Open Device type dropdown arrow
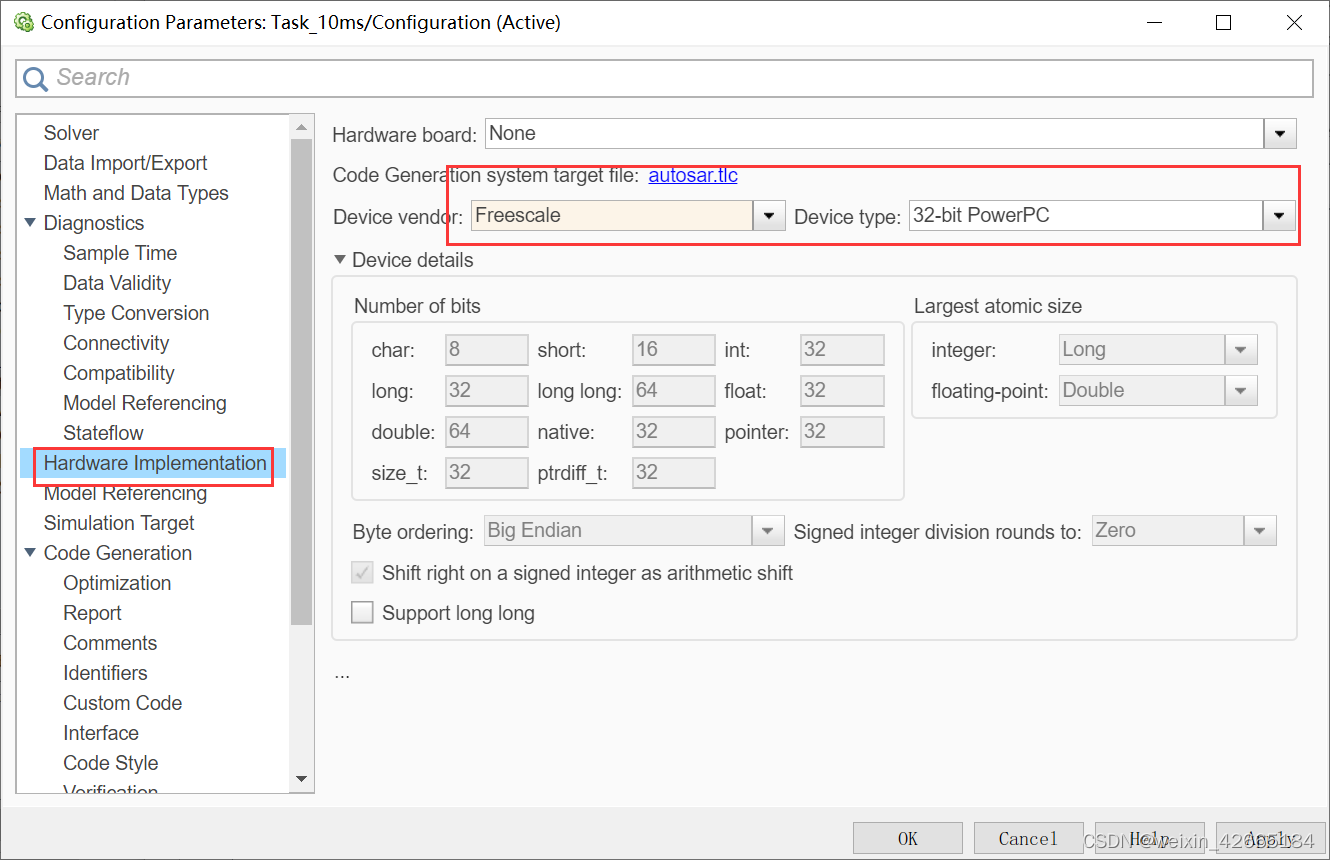 click(1279, 216)
